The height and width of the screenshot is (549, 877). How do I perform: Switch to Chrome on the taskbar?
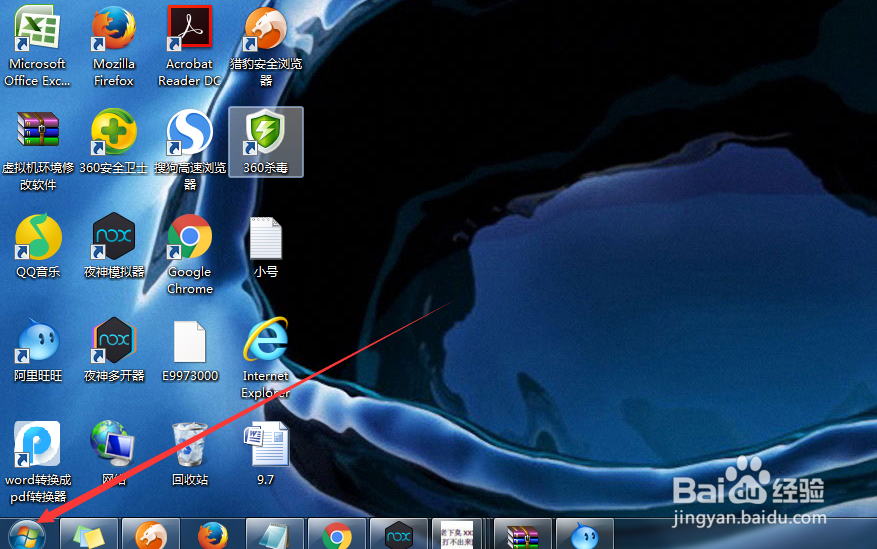[337, 534]
